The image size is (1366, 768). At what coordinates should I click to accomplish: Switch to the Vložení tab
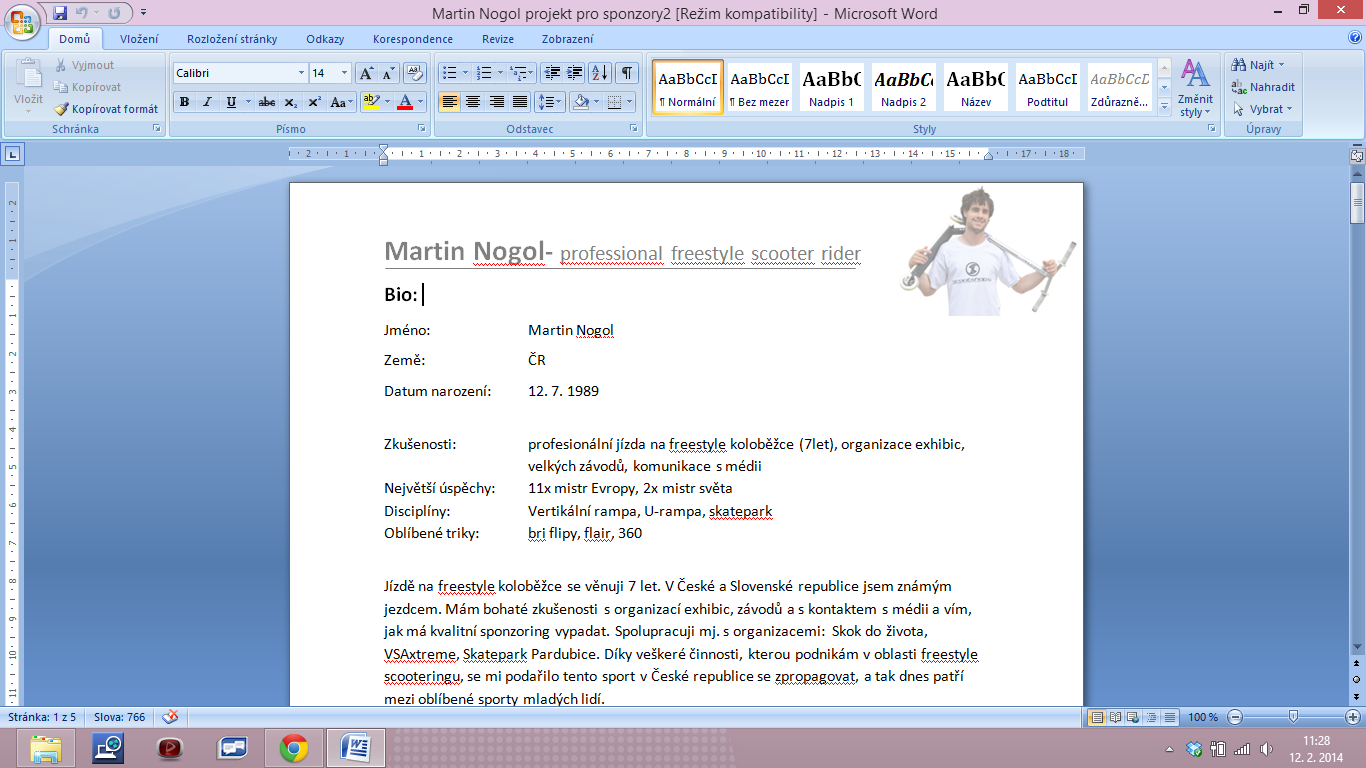coord(140,39)
